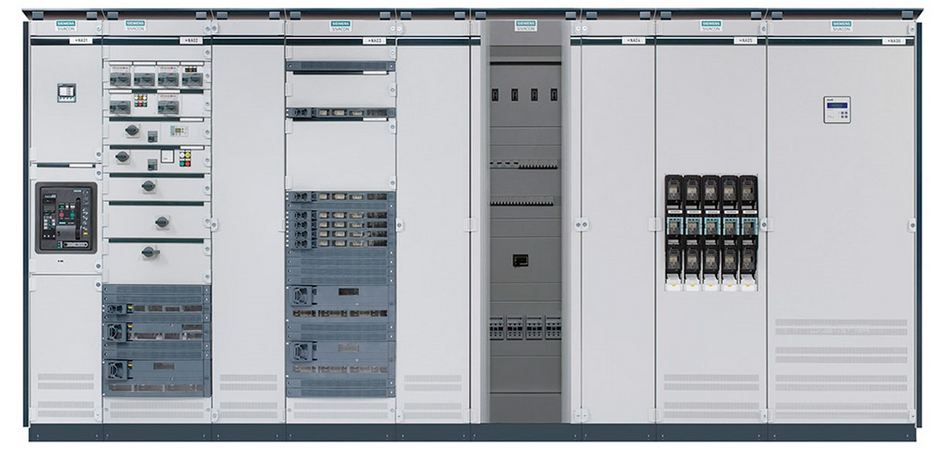
Task: Click the power meter display on leftmost cabinet
Action: click(66, 92)
